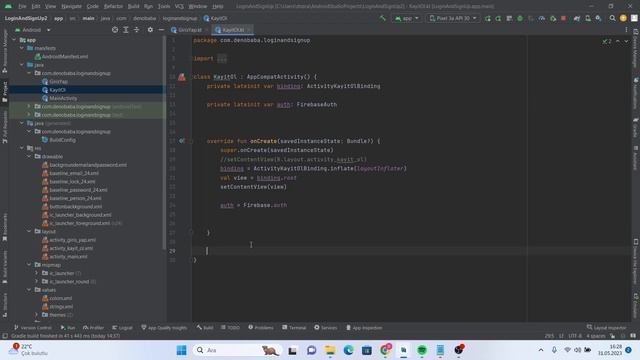Open the Tools menu
The image size is (640, 360).
point(164,7)
